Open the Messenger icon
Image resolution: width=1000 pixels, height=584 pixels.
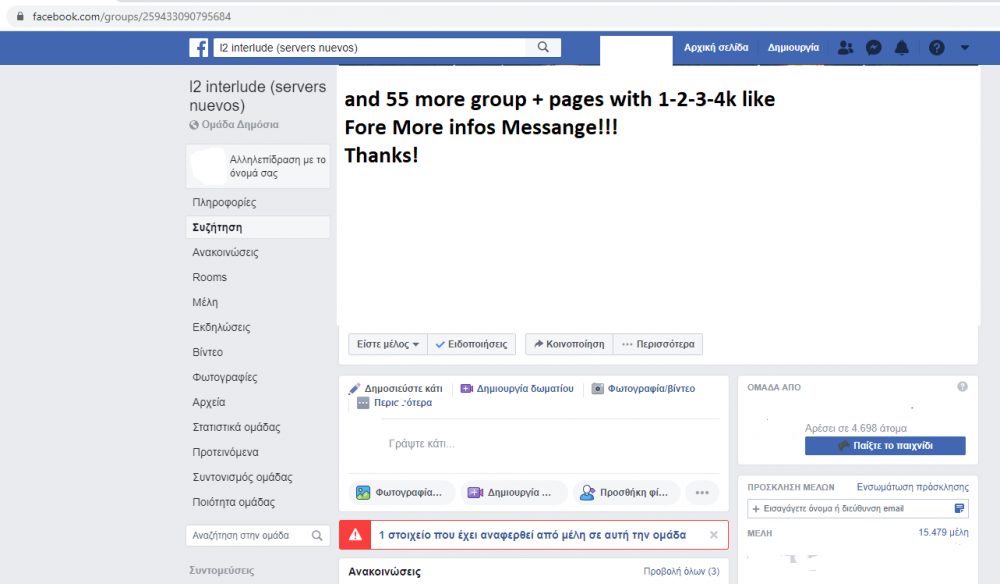click(874, 48)
